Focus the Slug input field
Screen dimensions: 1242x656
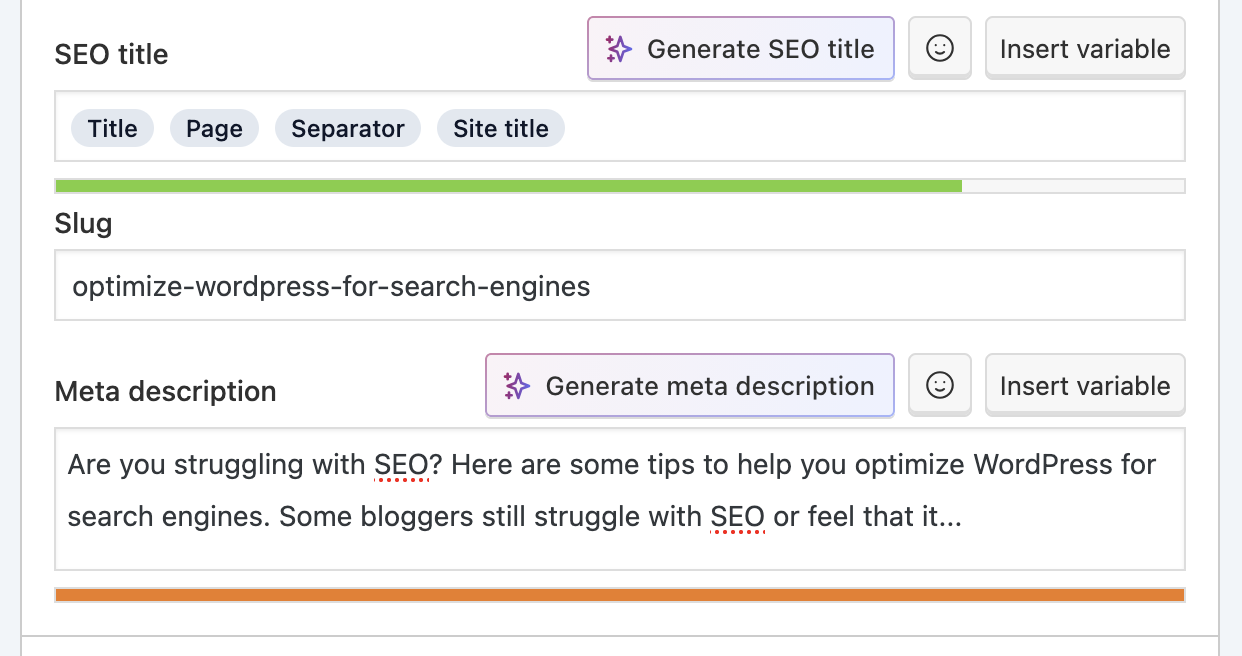click(x=620, y=286)
